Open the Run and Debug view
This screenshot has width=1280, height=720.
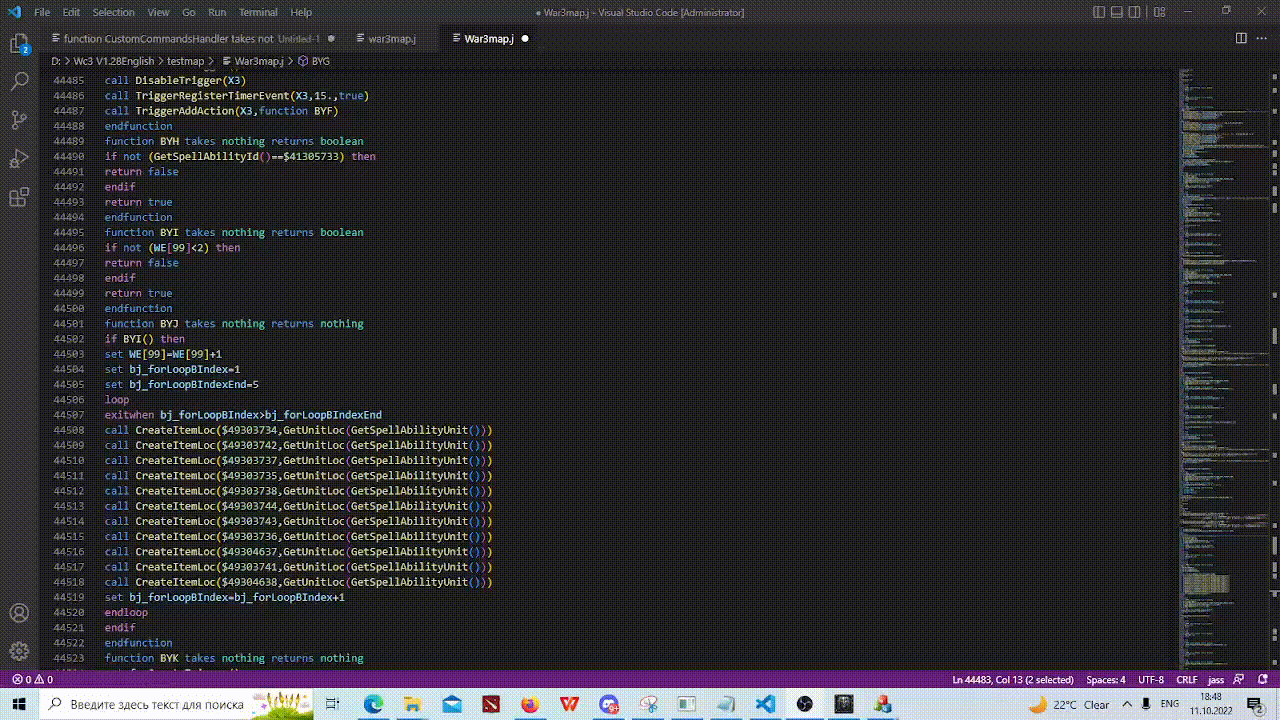tap(19, 158)
